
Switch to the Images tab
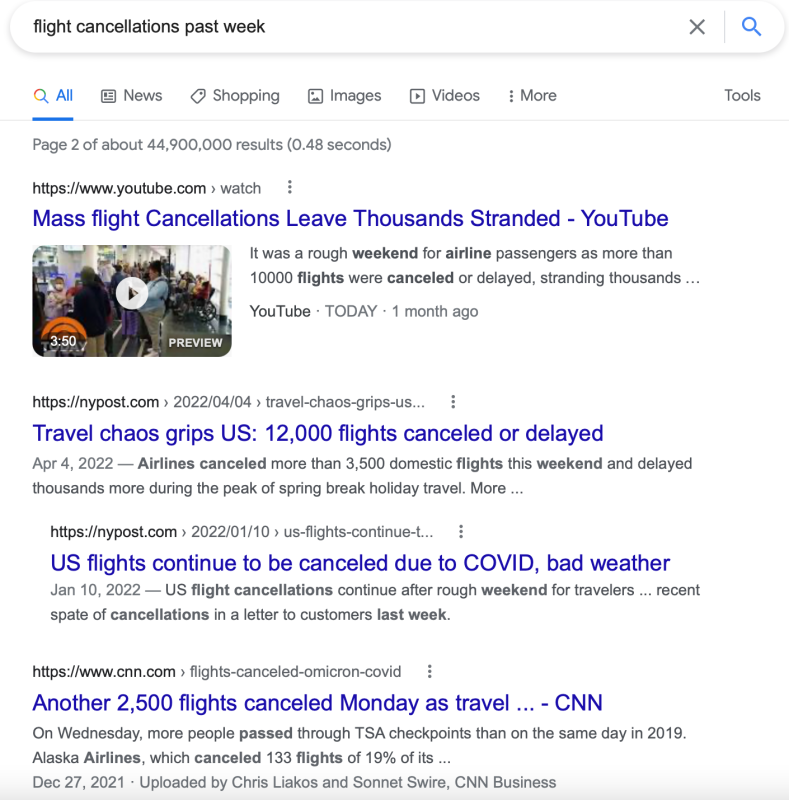click(344, 95)
